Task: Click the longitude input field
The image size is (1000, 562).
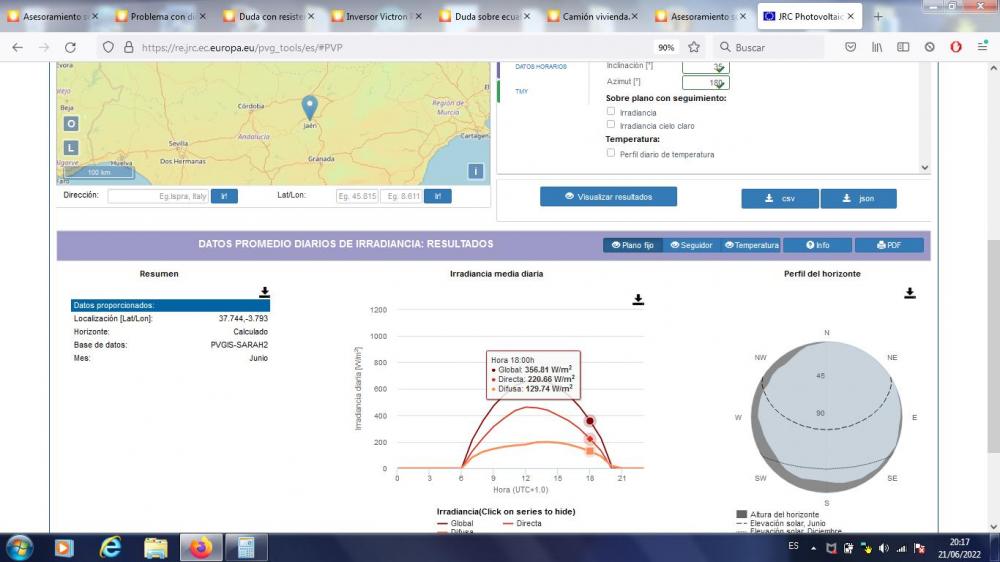Action: [x=401, y=196]
